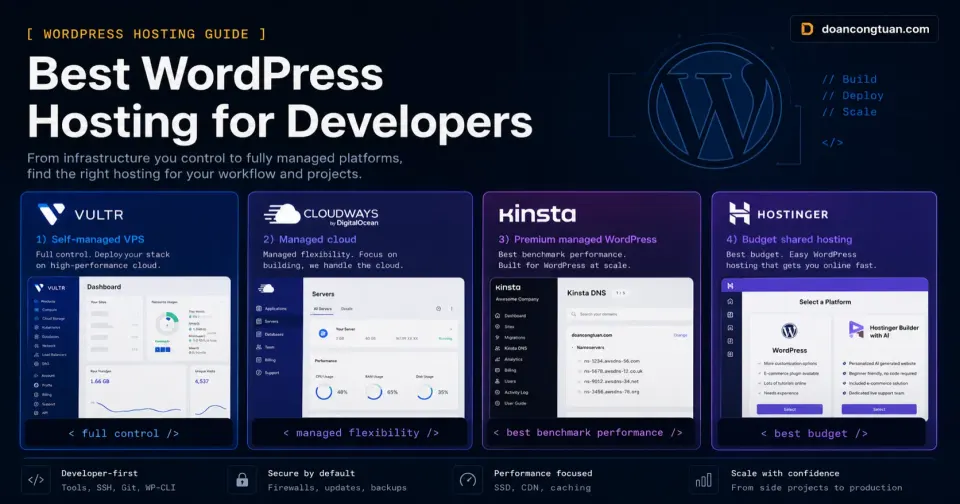
Task: Click nameserver ns-5678.awsdns-12.co.uk
Action: (x=613, y=371)
